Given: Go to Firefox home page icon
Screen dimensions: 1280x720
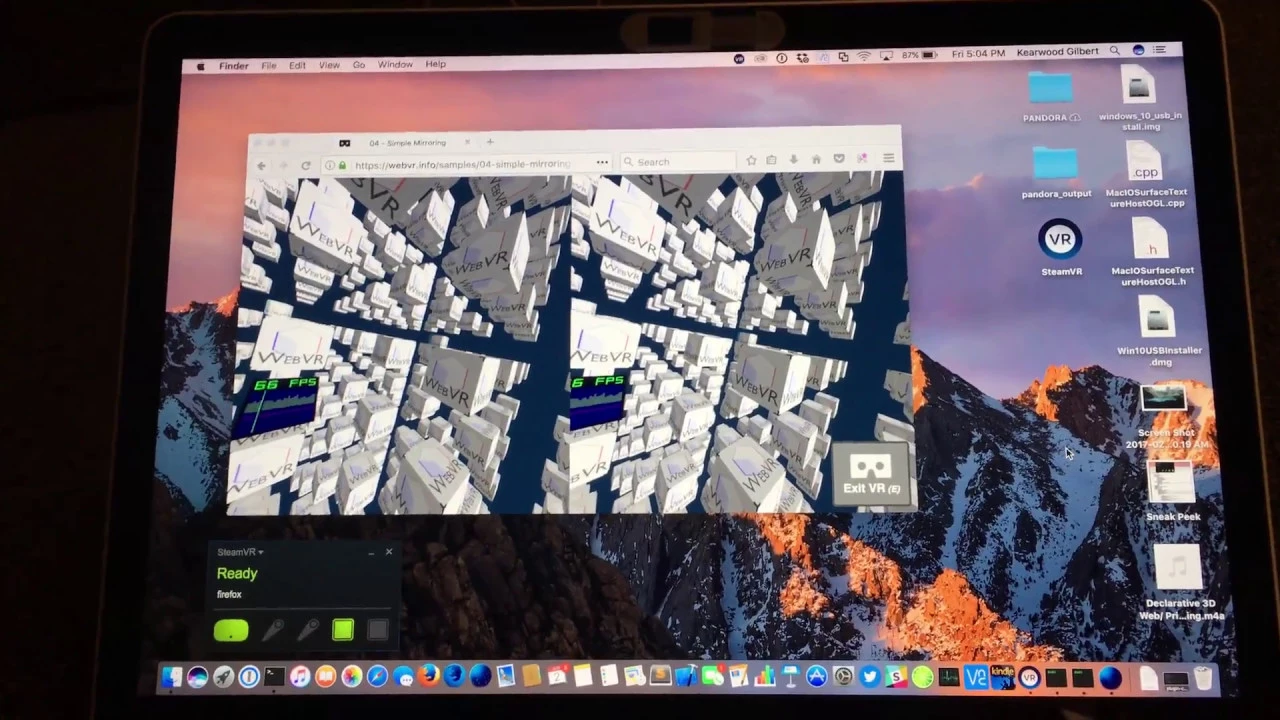Looking at the screenshot, I should (816, 160).
